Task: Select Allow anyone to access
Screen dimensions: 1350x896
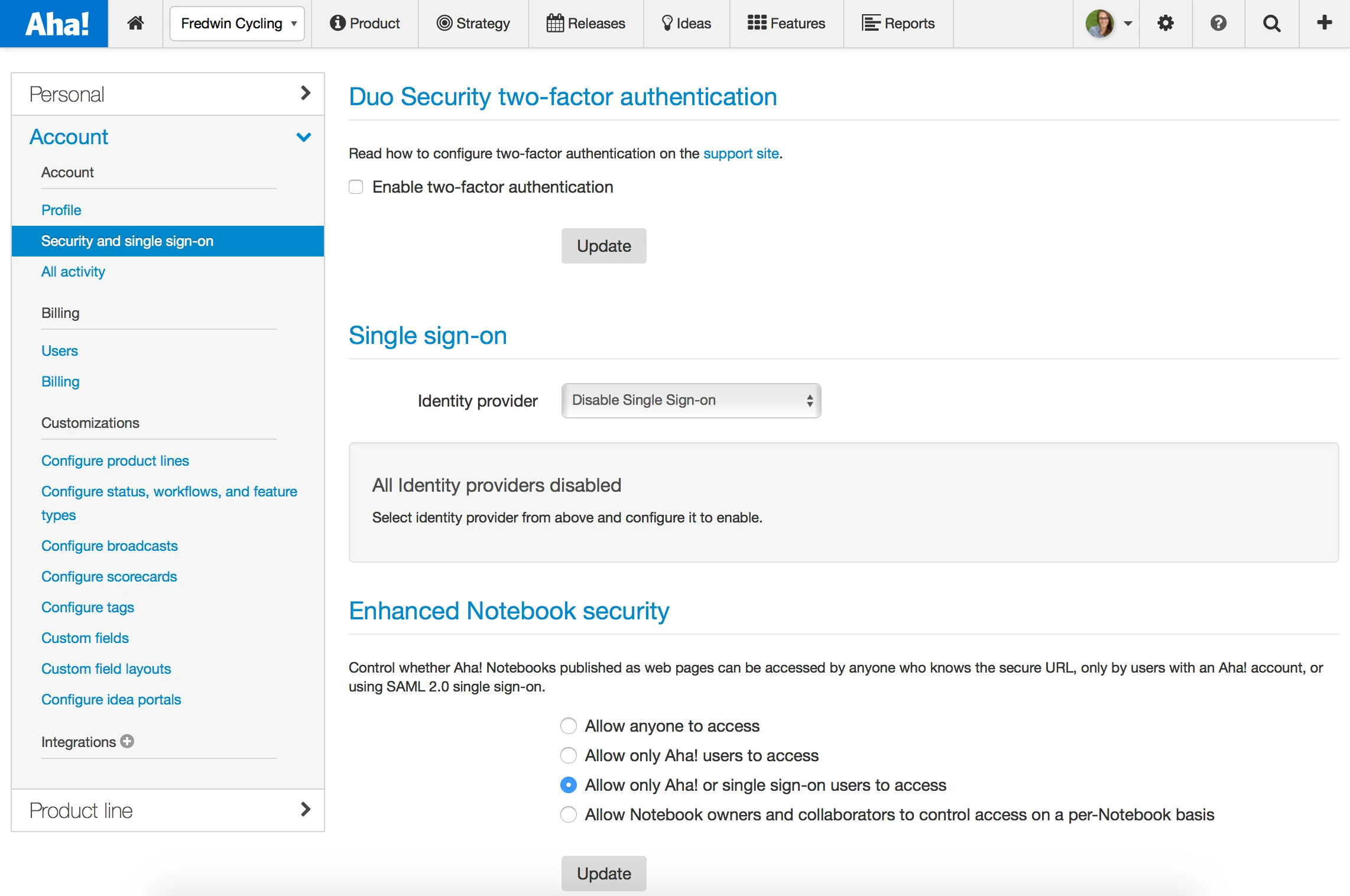Action: 569,726
